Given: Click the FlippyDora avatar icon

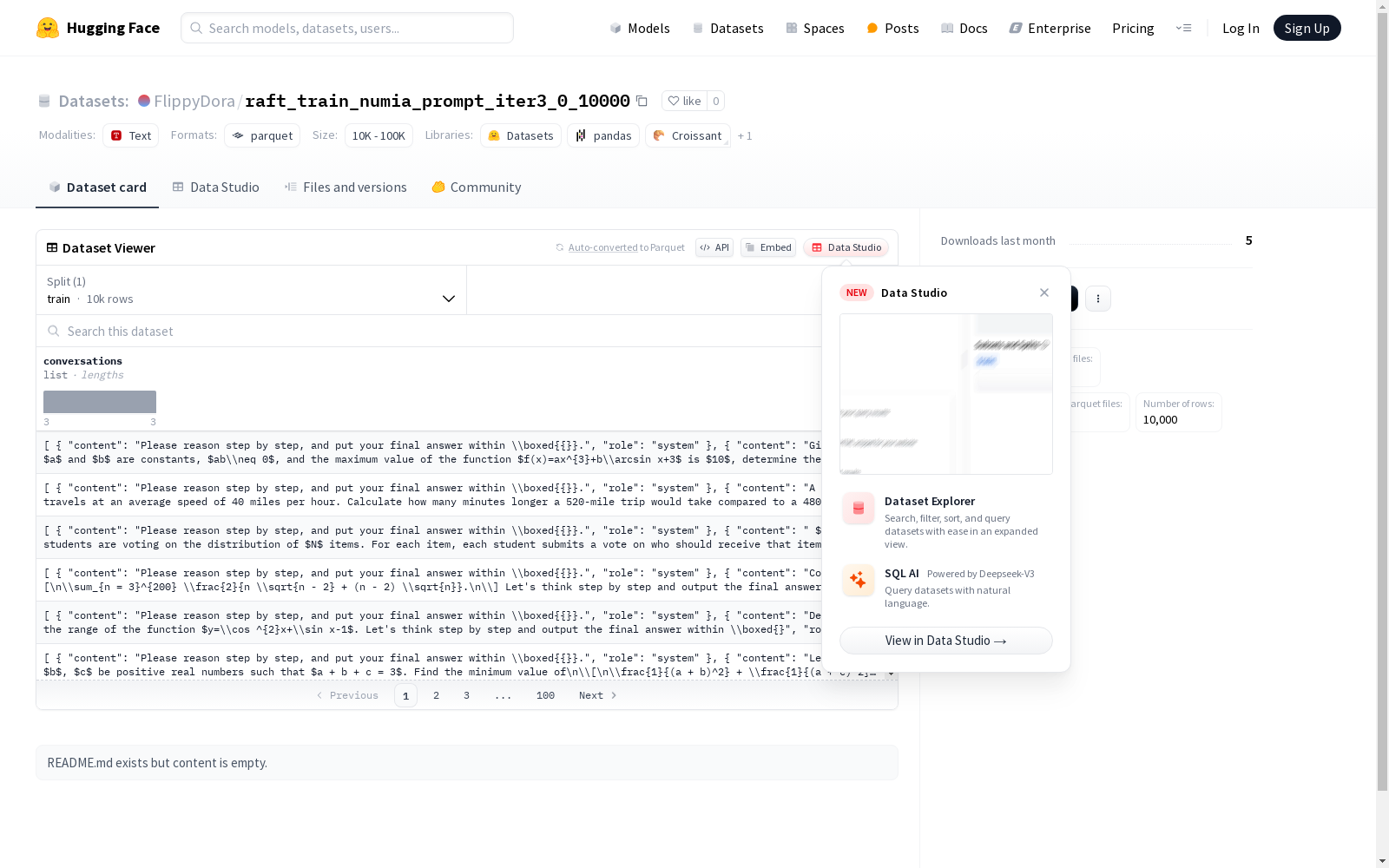Looking at the screenshot, I should click(x=144, y=101).
